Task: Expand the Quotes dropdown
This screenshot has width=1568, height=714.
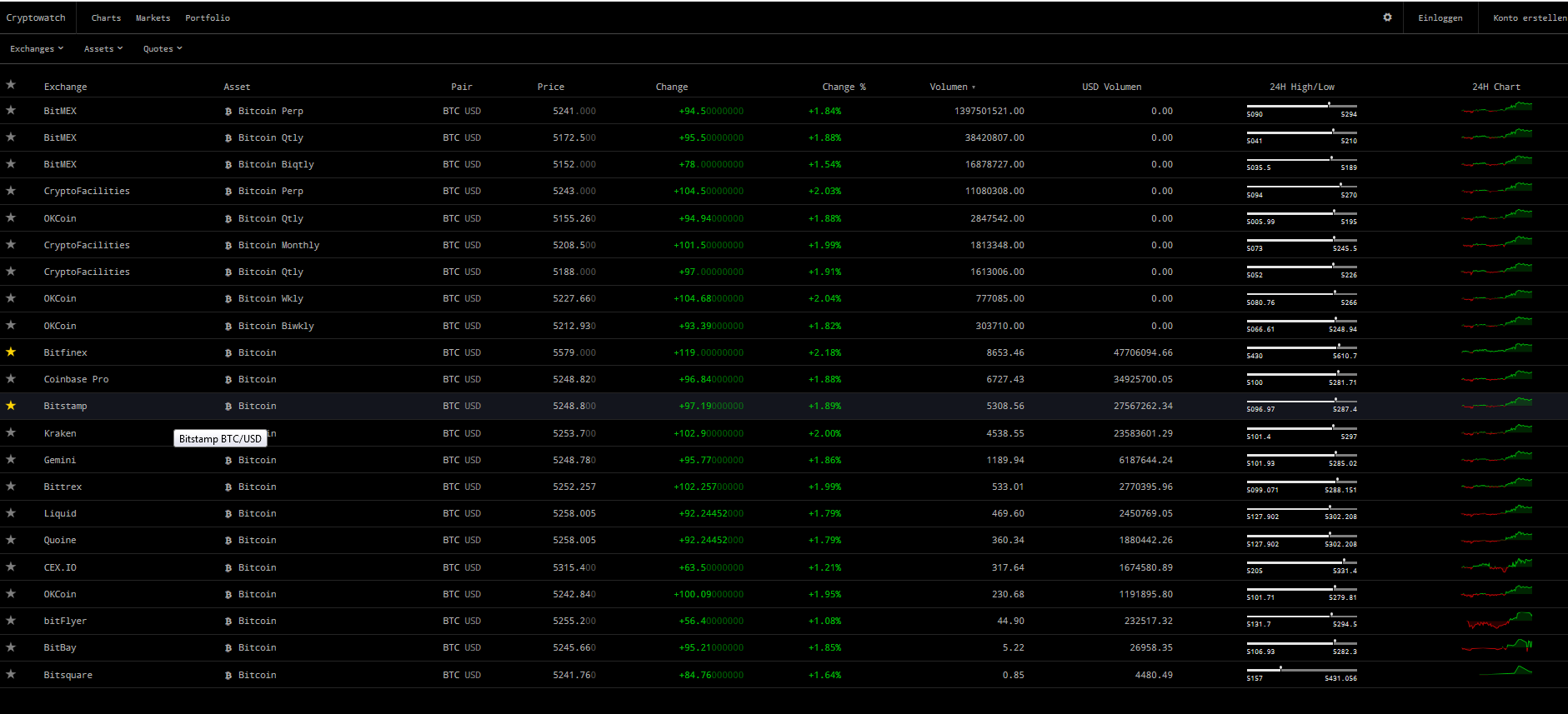Action: point(163,49)
